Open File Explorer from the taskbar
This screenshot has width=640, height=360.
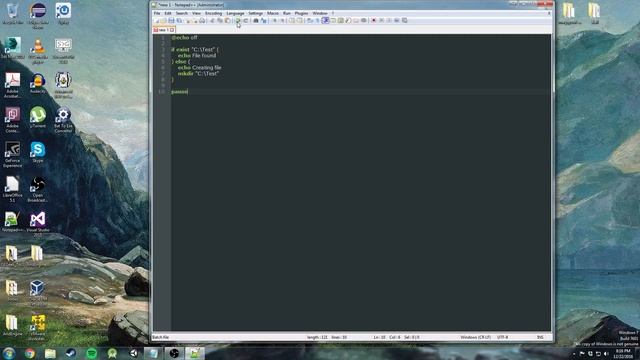point(50,353)
